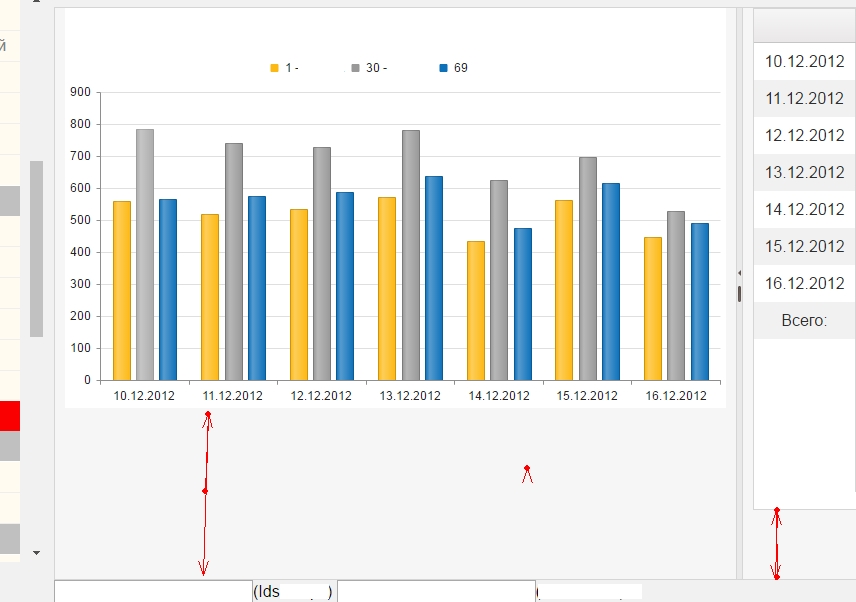Click the blue bar for 15.12.2012

[x=611, y=282]
